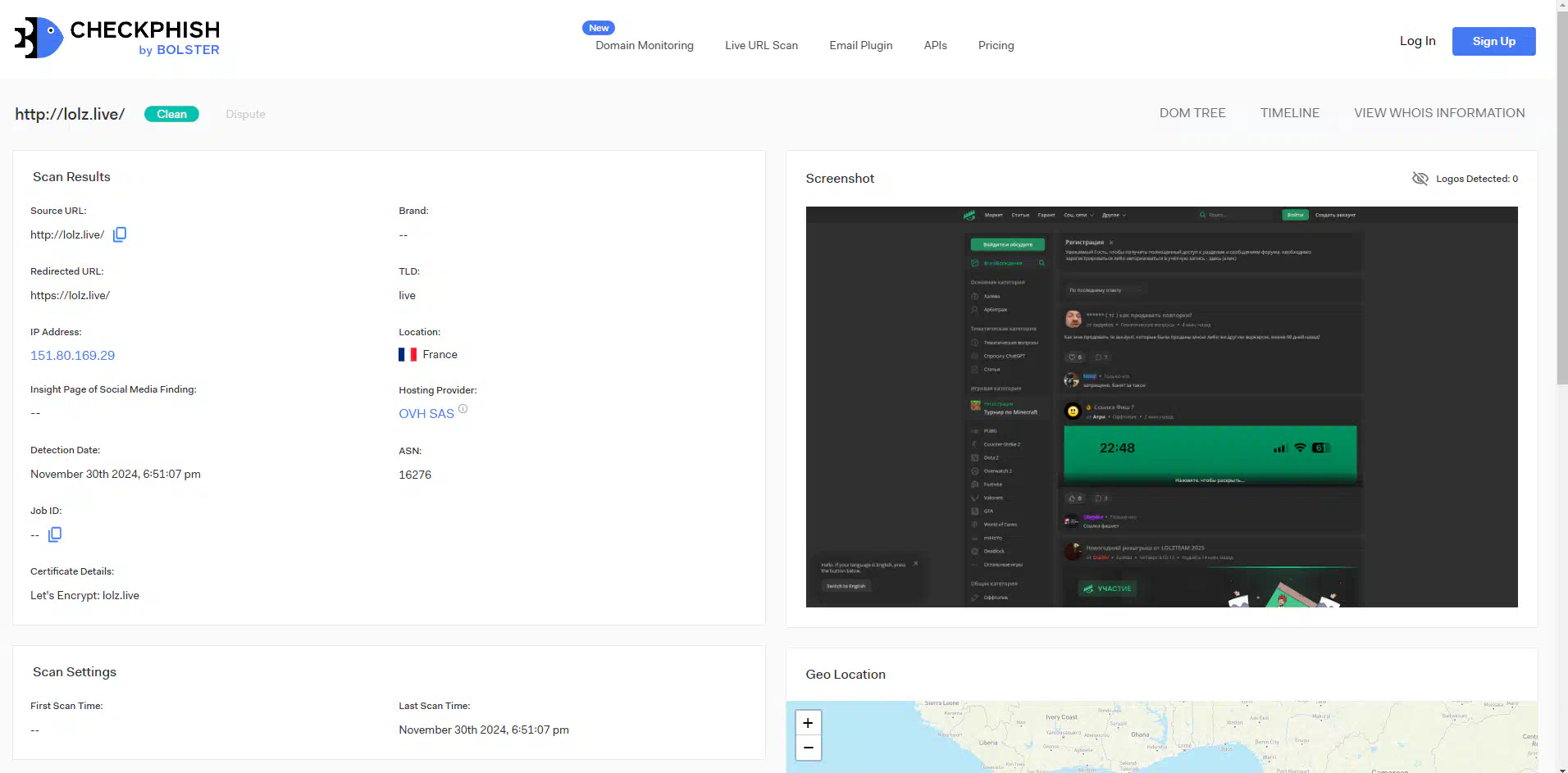This screenshot has height=773, width=1568.
Task: Click the CheckPhish fish logo
Action: pos(39,38)
